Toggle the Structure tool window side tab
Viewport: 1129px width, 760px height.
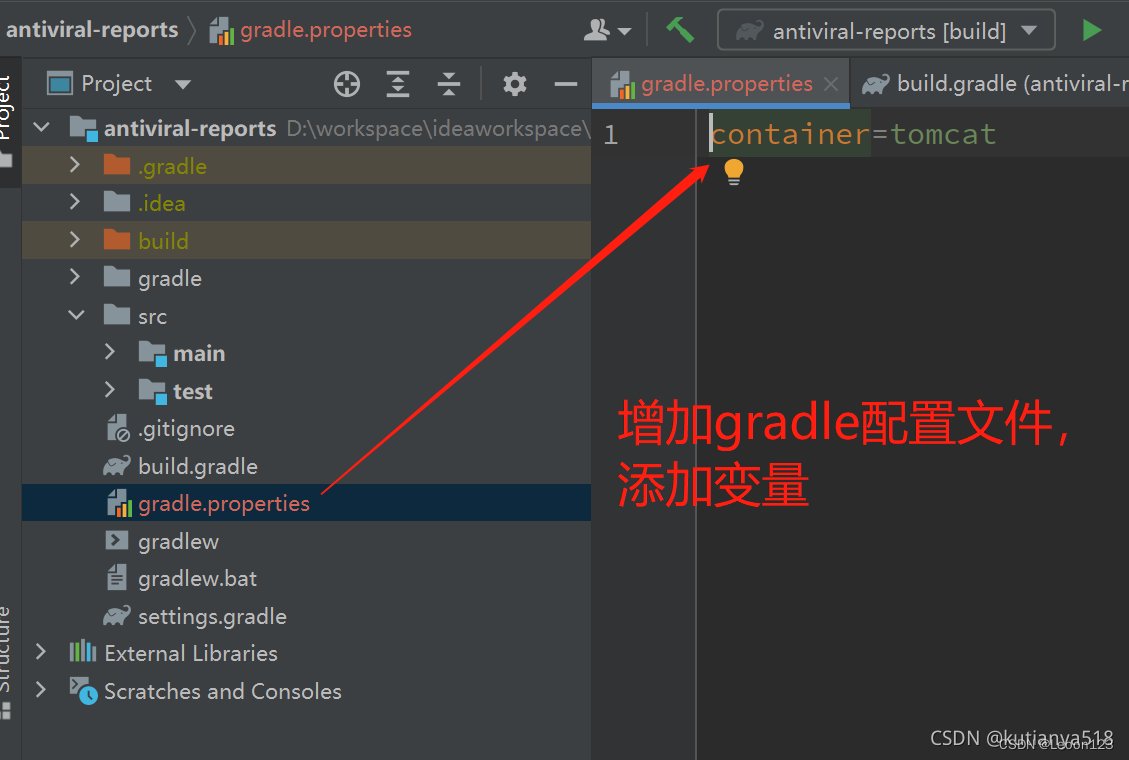click(6, 662)
